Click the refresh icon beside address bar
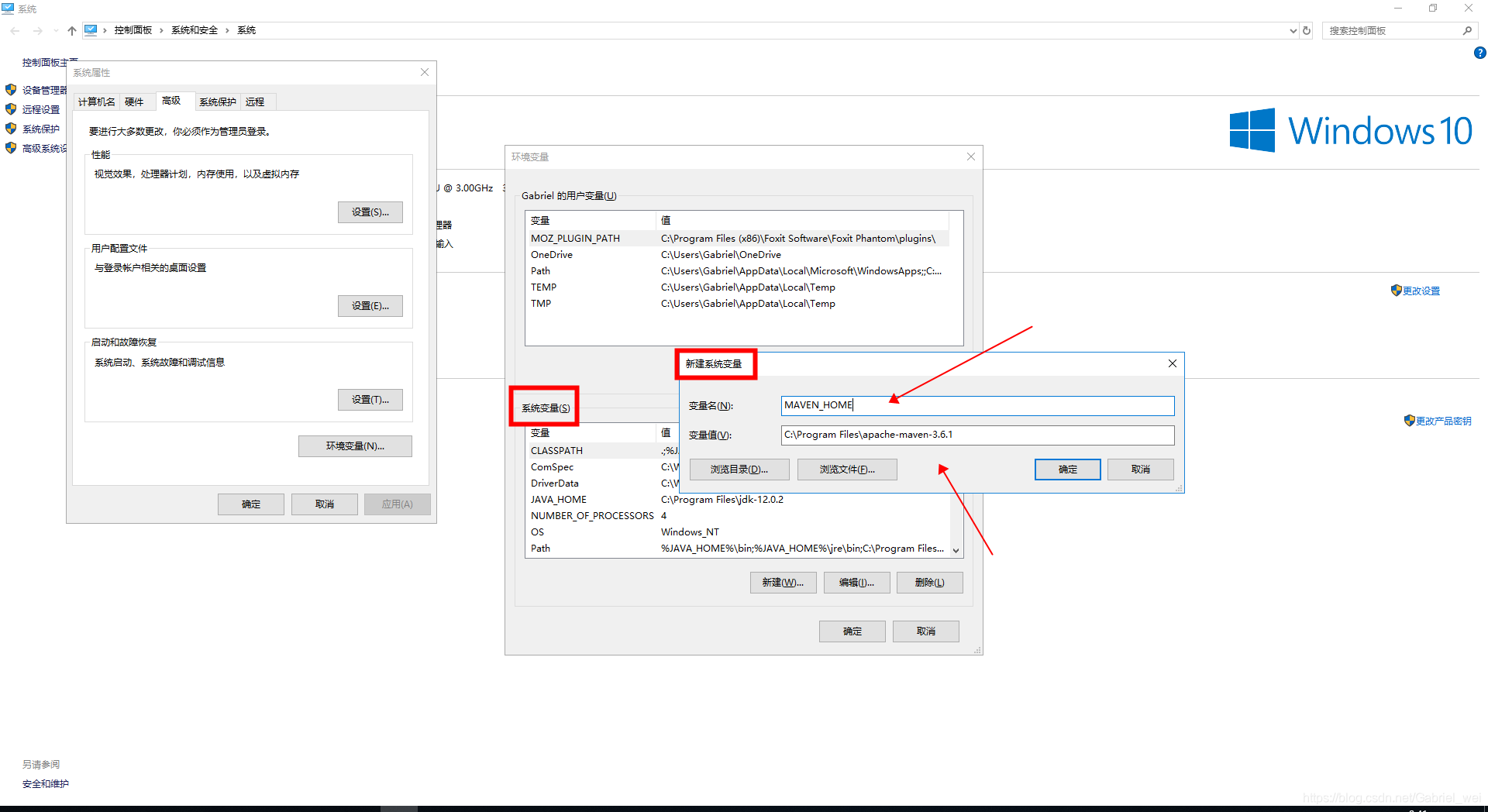 coord(1307,31)
